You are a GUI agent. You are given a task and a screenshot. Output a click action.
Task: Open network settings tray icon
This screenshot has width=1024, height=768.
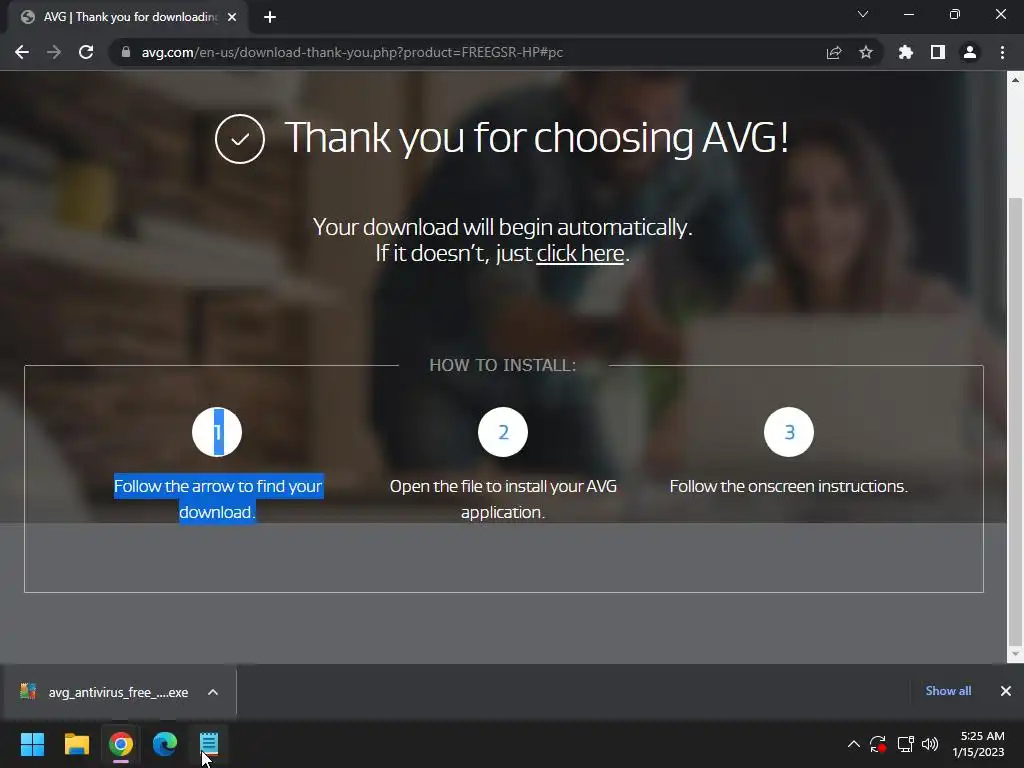tap(905, 744)
